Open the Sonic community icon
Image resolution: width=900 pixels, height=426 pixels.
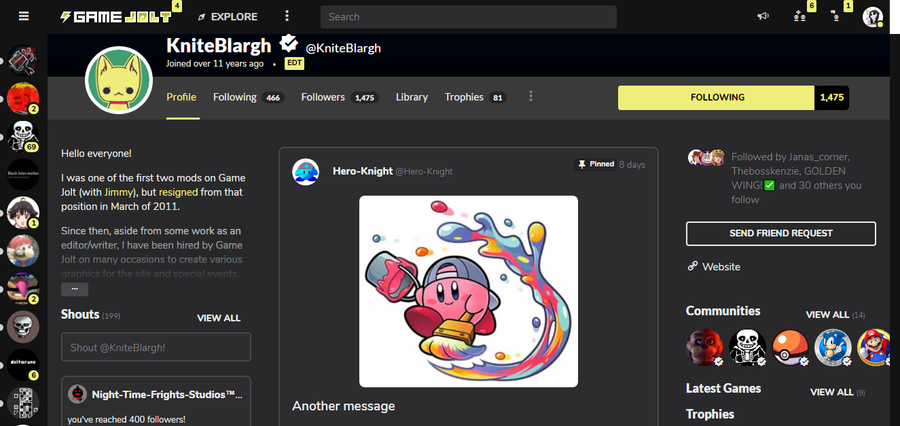(x=833, y=347)
